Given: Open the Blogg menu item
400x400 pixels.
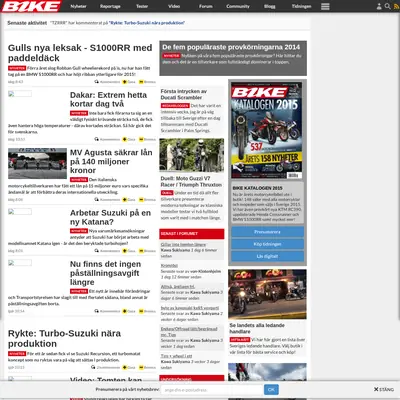Looking at the screenshot, I should coord(270,6).
